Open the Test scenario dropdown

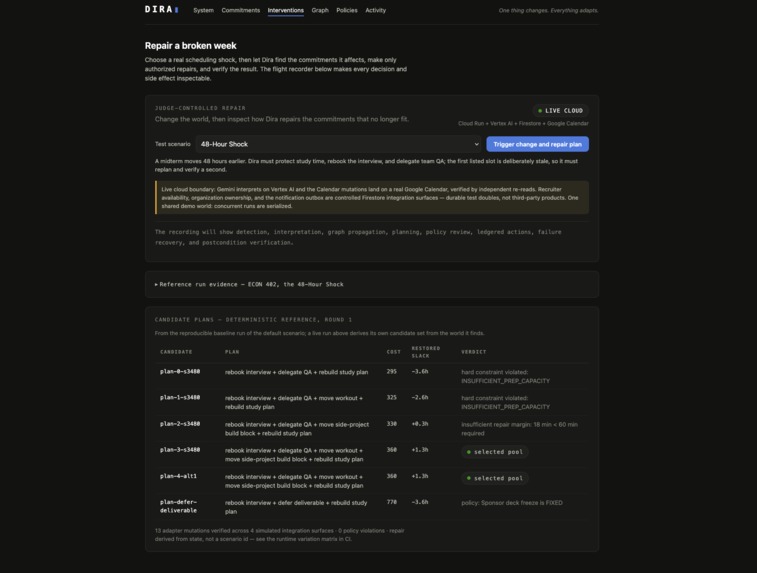pyautogui.click(x=339, y=144)
